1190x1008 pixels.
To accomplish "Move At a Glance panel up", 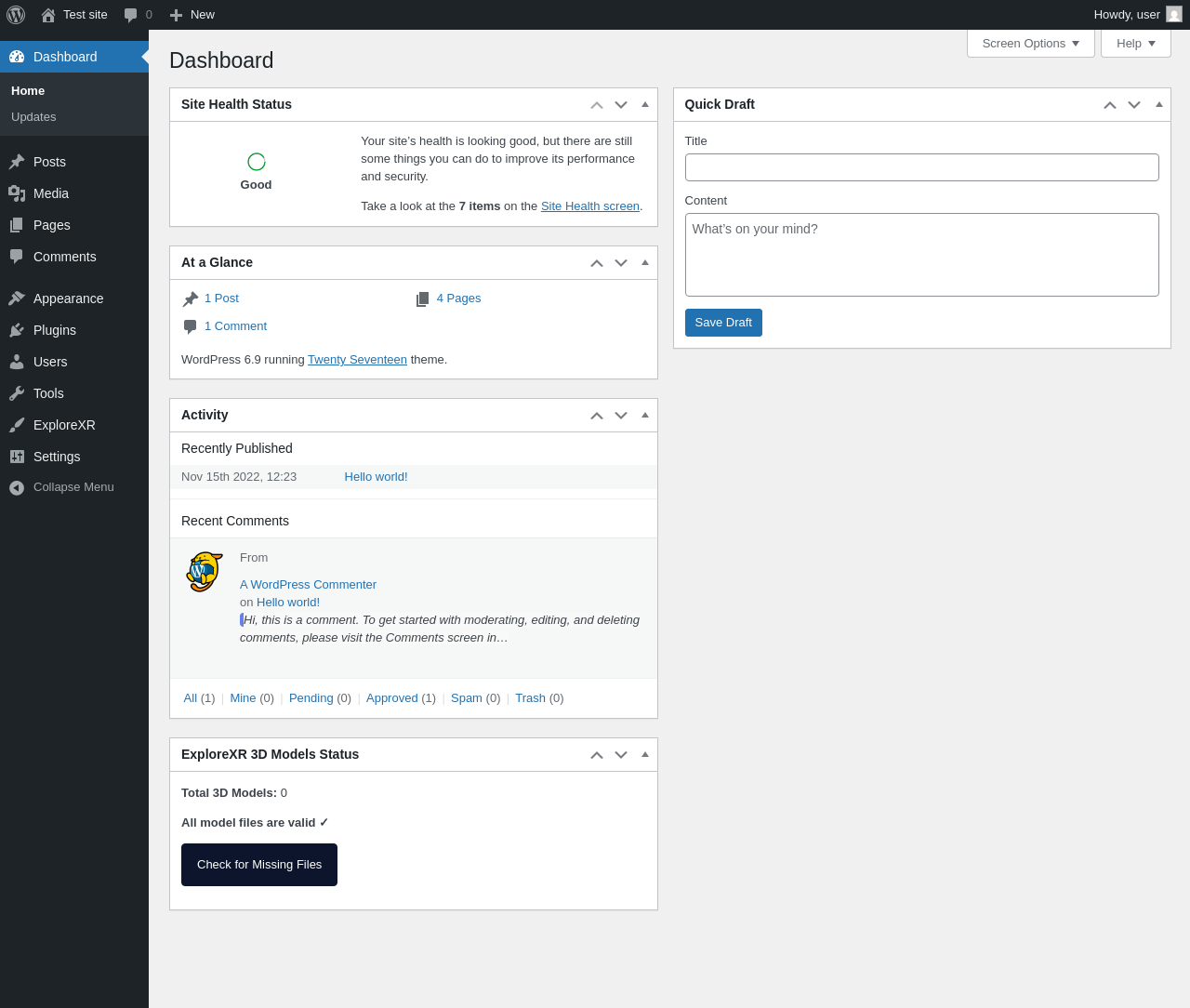I will (x=597, y=263).
